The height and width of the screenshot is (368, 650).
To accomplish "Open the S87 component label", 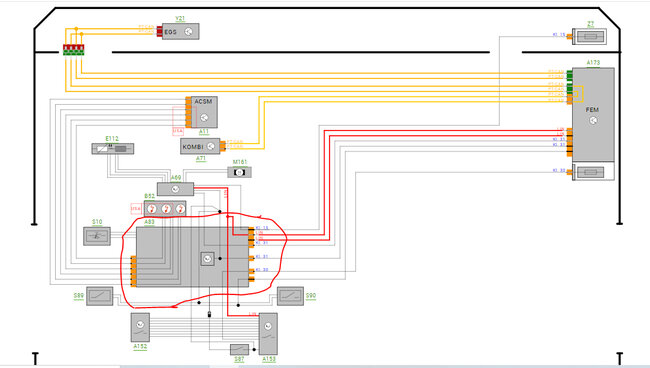I will (x=240, y=360).
